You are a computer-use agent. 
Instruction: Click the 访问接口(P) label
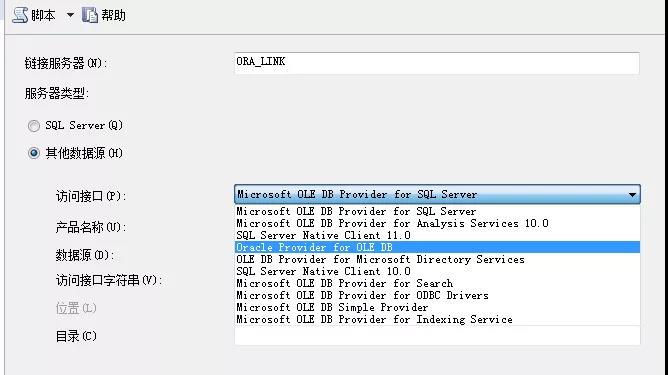click(x=91, y=196)
